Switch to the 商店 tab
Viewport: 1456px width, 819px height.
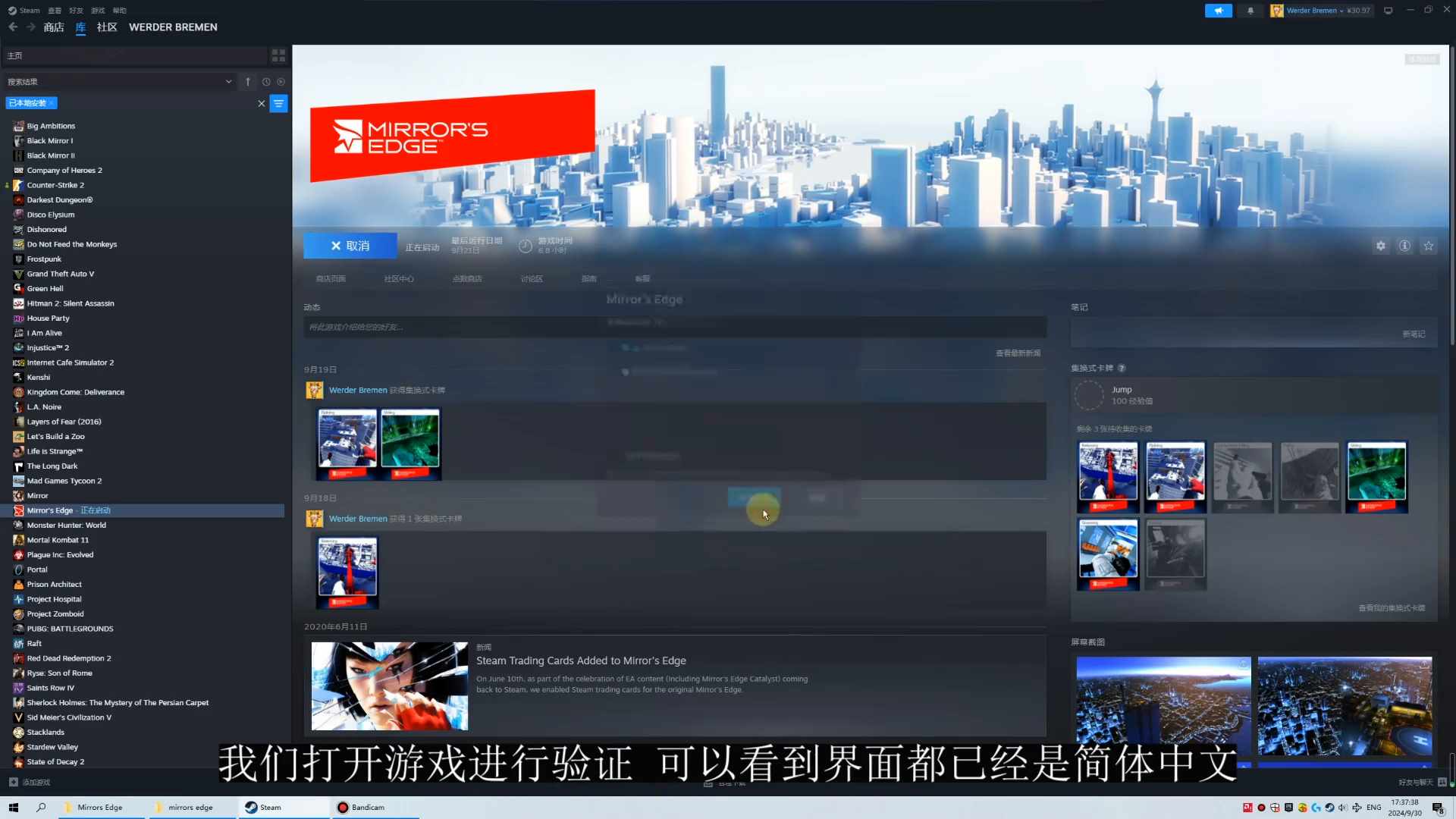(x=54, y=27)
